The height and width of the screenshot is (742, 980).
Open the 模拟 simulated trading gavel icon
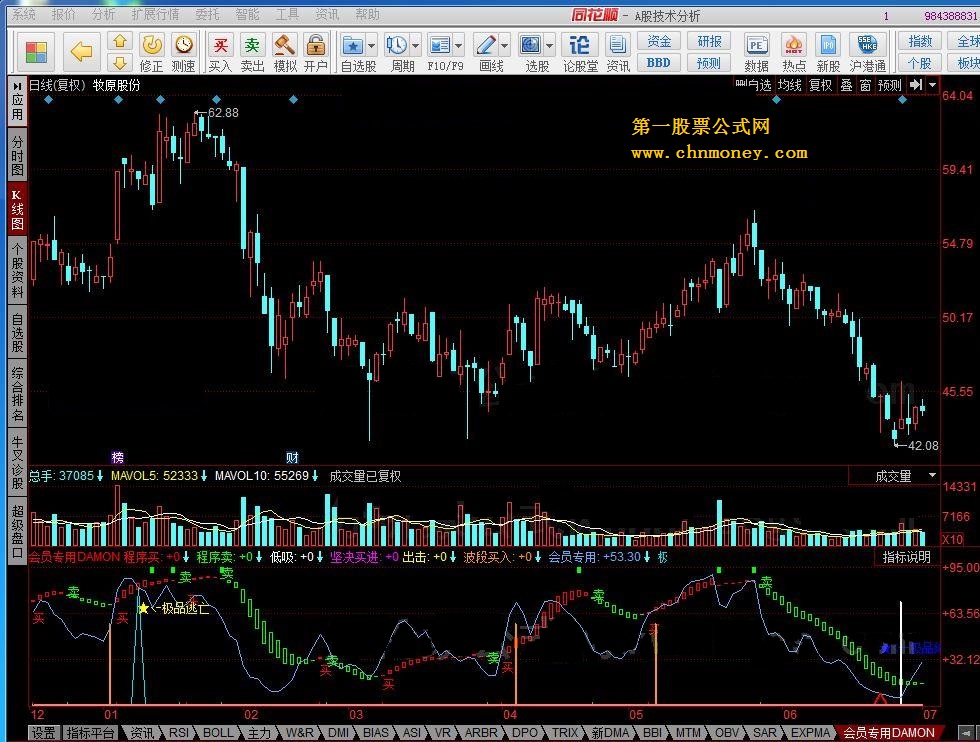pyautogui.click(x=285, y=53)
